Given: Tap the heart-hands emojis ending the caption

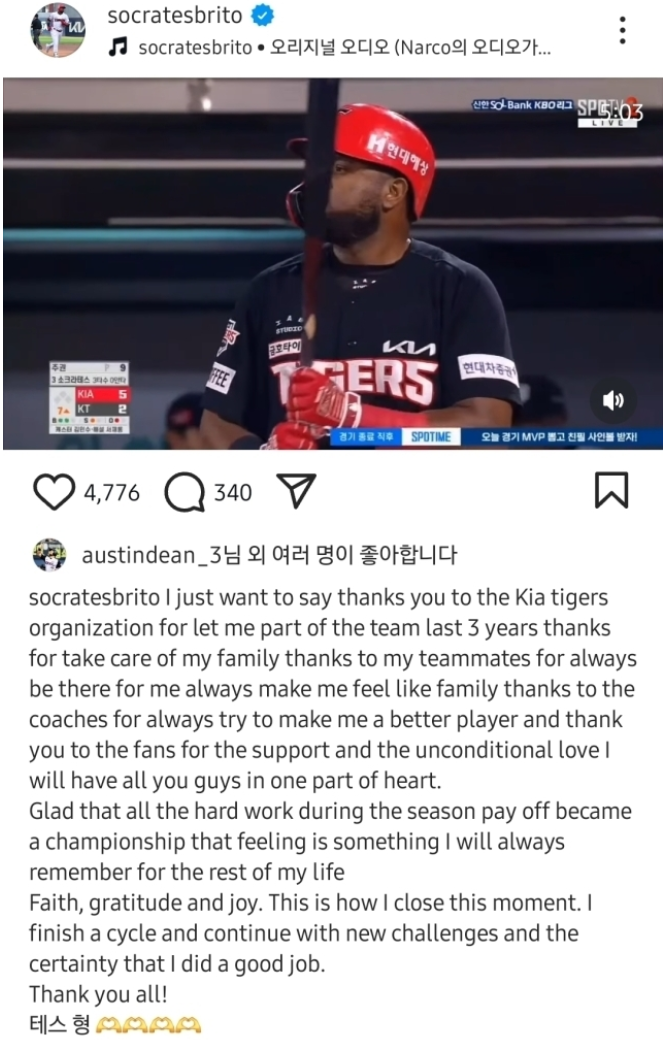Looking at the screenshot, I should coord(149,1025).
